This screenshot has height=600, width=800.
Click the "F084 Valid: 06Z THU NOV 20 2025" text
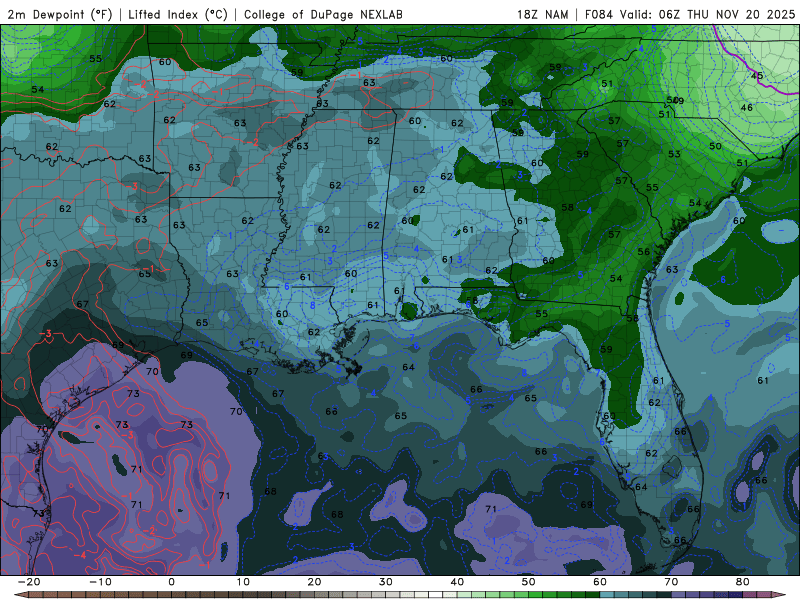click(x=690, y=14)
